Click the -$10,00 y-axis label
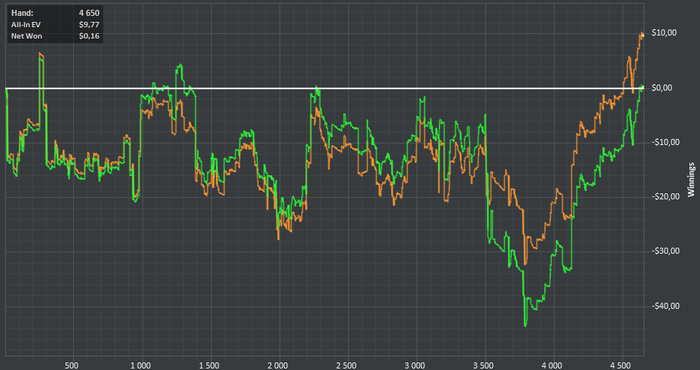This screenshot has height=370, width=700. click(x=665, y=142)
